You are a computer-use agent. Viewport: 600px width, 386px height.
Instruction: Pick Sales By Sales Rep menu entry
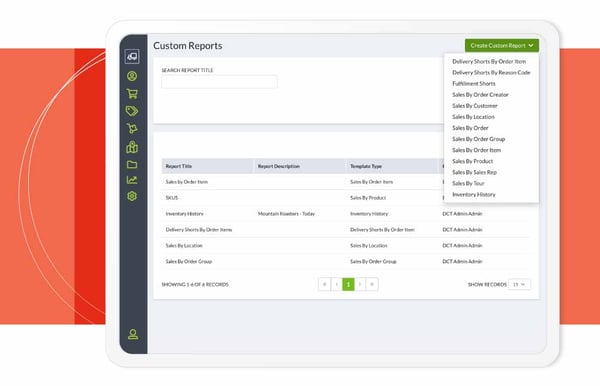(474, 172)
